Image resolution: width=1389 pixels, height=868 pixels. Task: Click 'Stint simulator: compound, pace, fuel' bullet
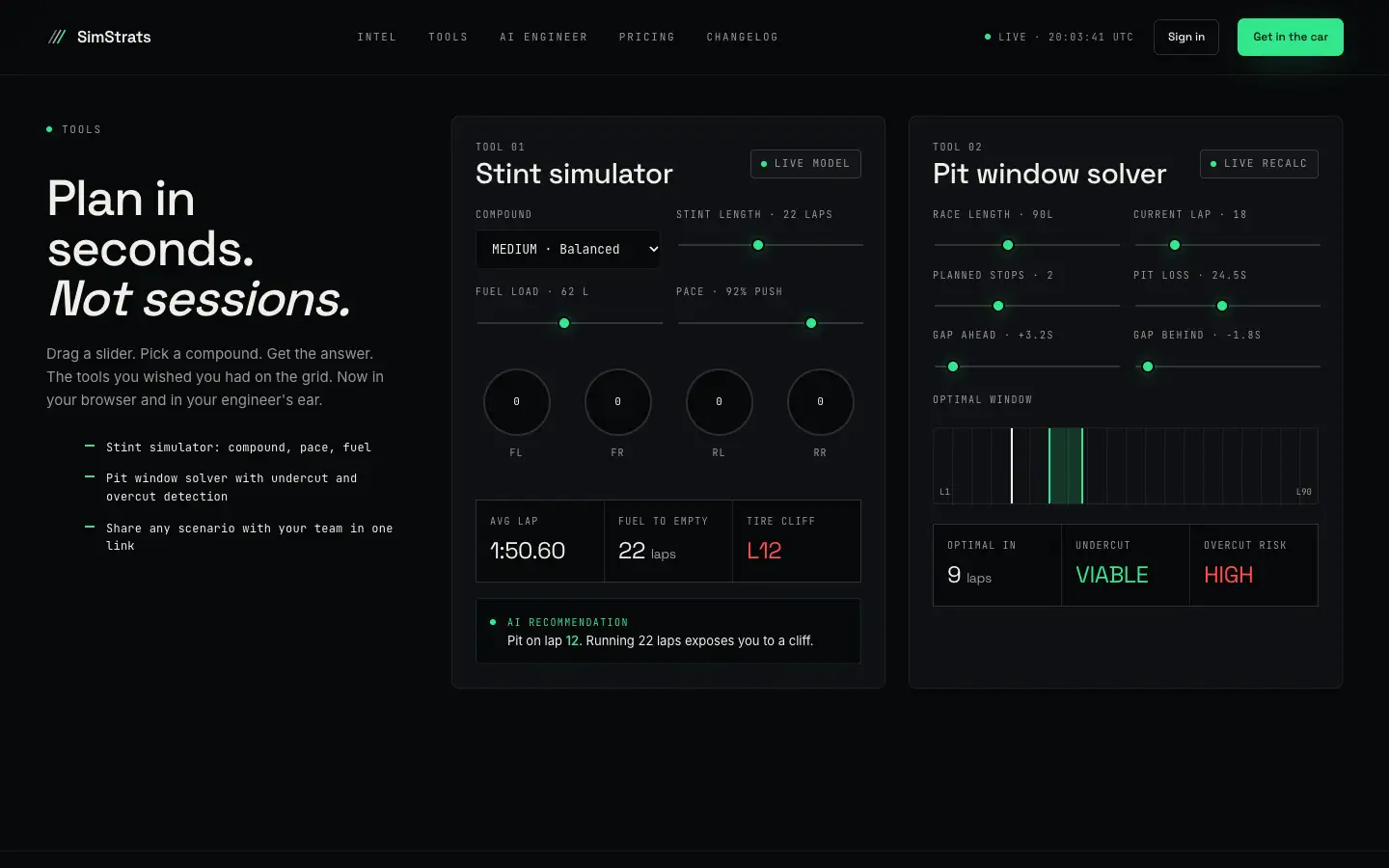(238, 448)
